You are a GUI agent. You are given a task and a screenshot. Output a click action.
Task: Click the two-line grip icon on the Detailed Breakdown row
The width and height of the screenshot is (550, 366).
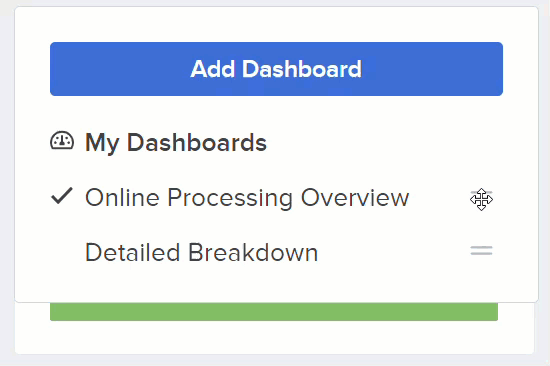pos(481,251)
